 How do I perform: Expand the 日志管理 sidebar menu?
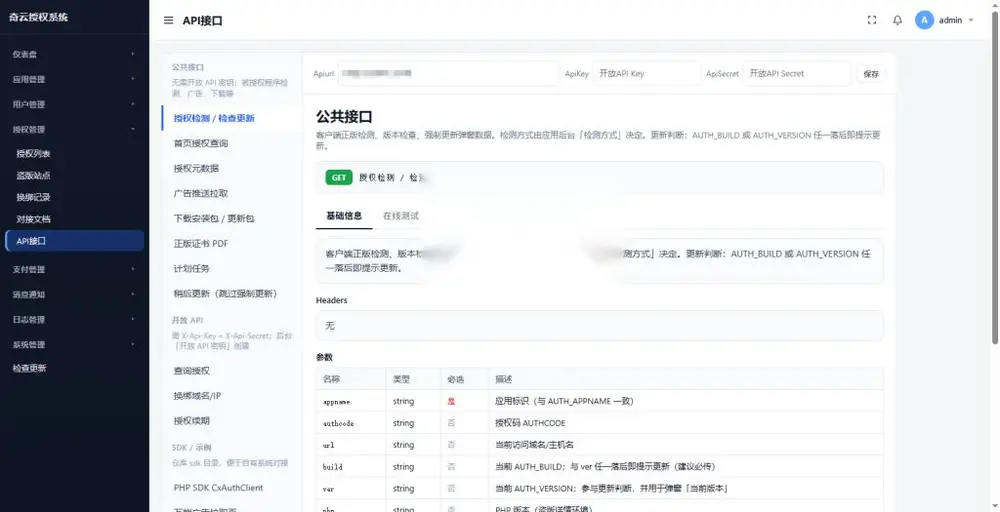click(x=75, y=319)
